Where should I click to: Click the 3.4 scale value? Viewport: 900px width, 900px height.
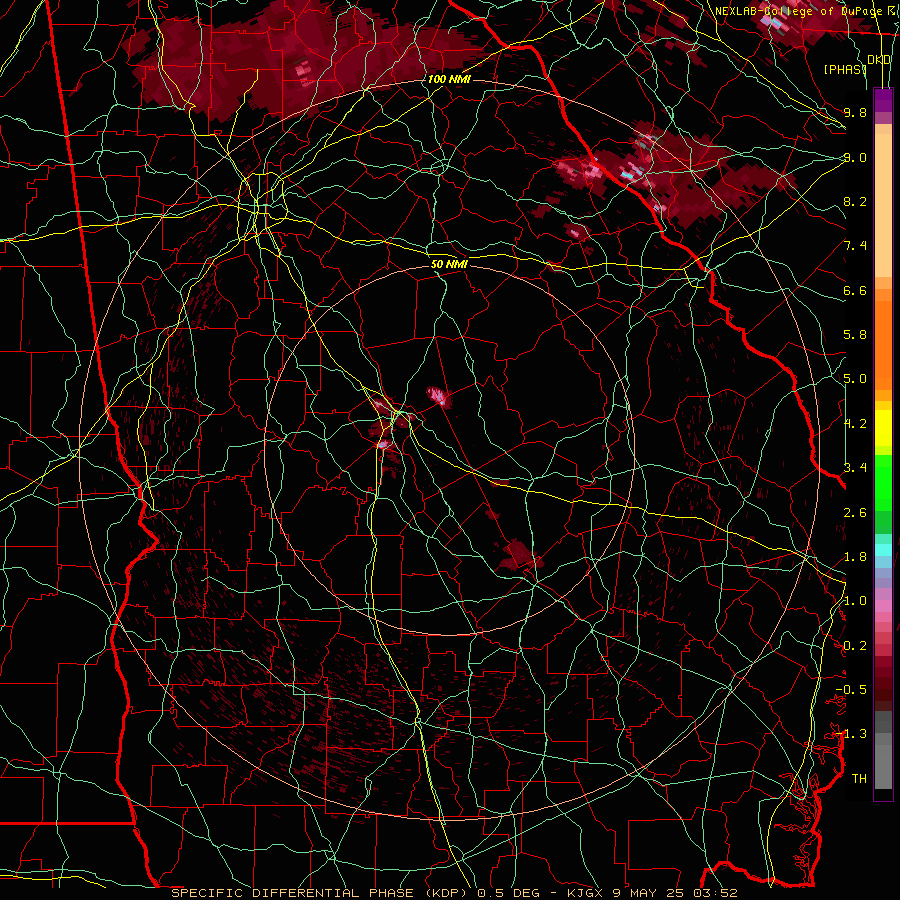(x=855, y=468)
